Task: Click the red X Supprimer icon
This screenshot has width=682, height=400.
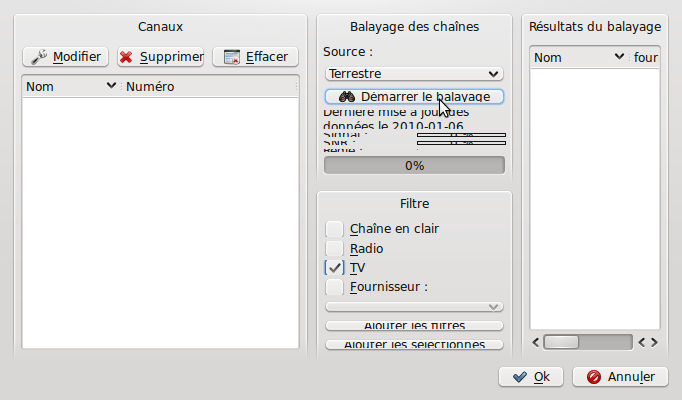Action: point(127,57)
